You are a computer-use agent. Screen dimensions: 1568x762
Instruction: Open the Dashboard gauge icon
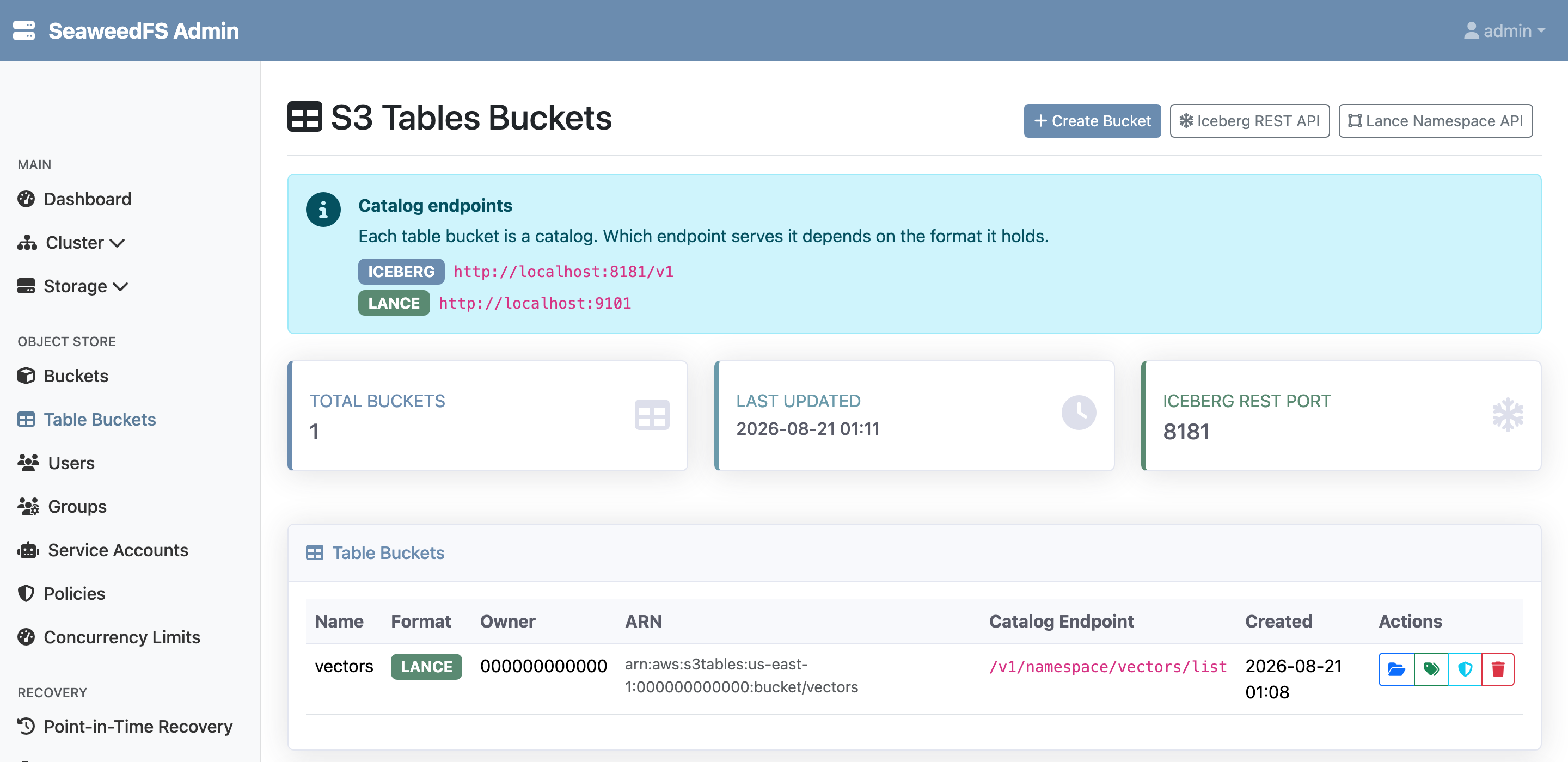pyautogui.click(x=26, y=199)
